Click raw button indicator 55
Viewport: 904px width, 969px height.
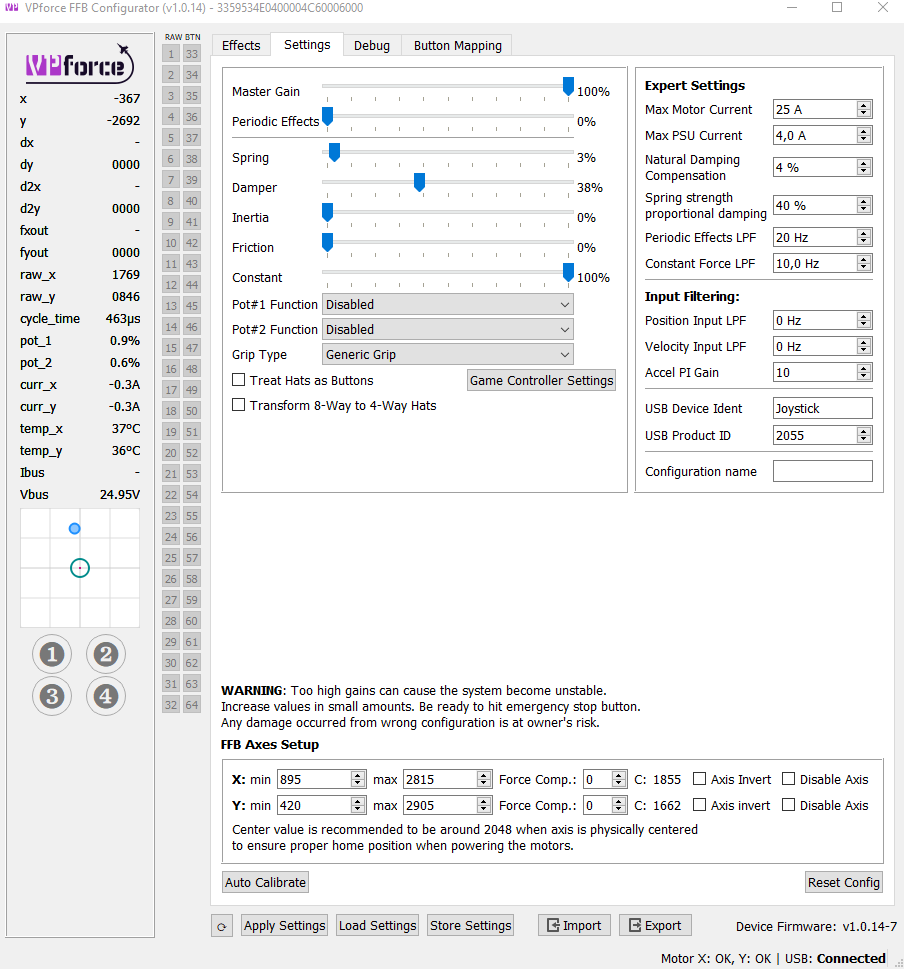[x=192, y=516]
